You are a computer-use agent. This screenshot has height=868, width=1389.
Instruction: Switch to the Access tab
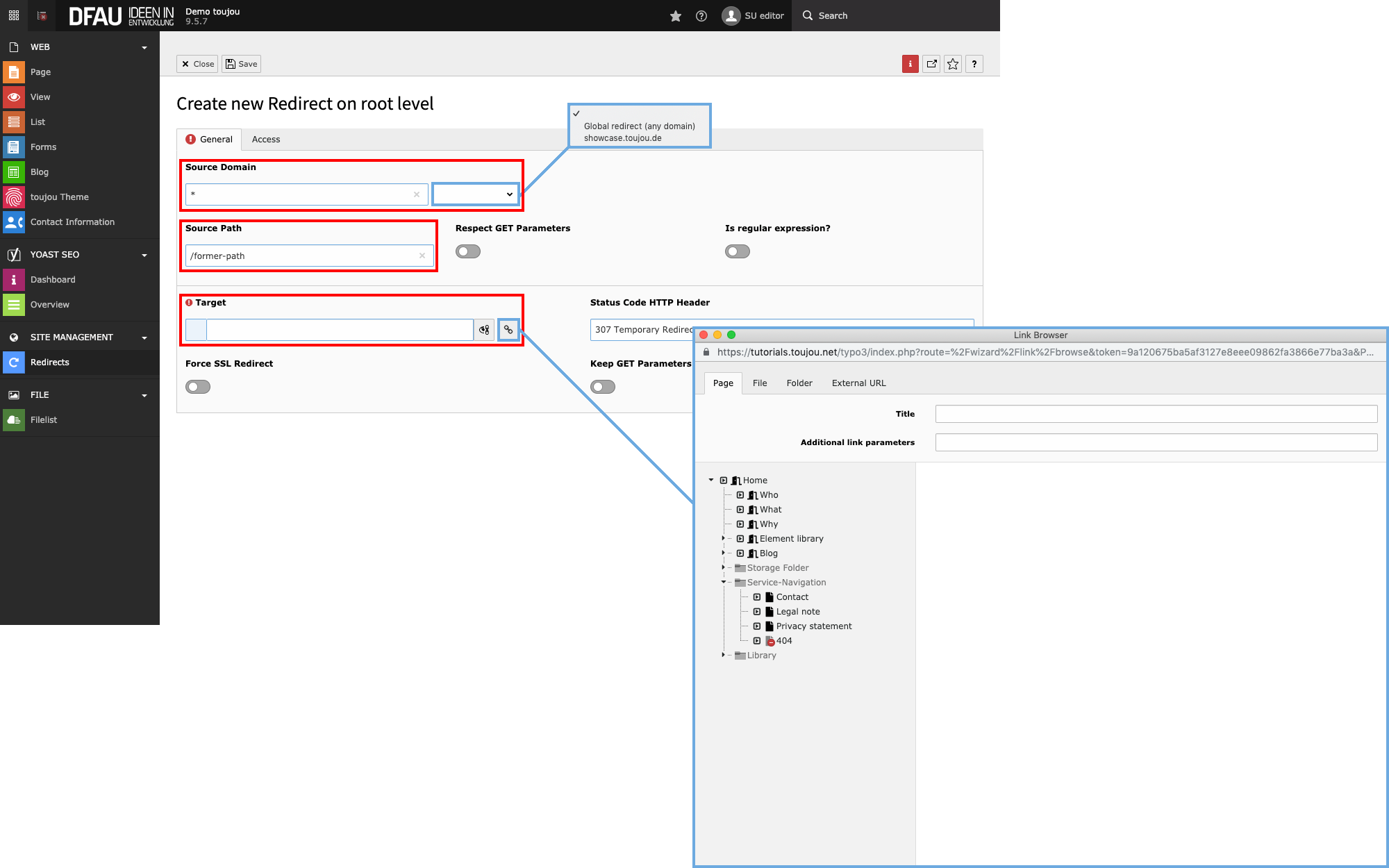pos(266,139)
